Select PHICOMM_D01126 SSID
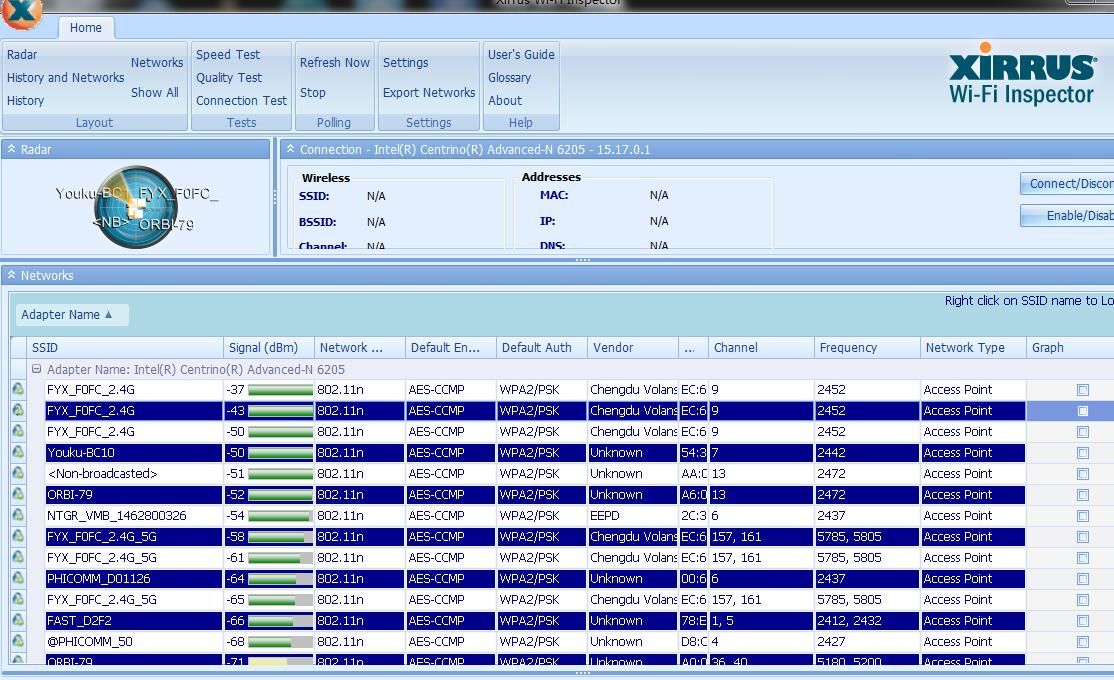This screenshot has width=1114, height=680. [134, 579]
